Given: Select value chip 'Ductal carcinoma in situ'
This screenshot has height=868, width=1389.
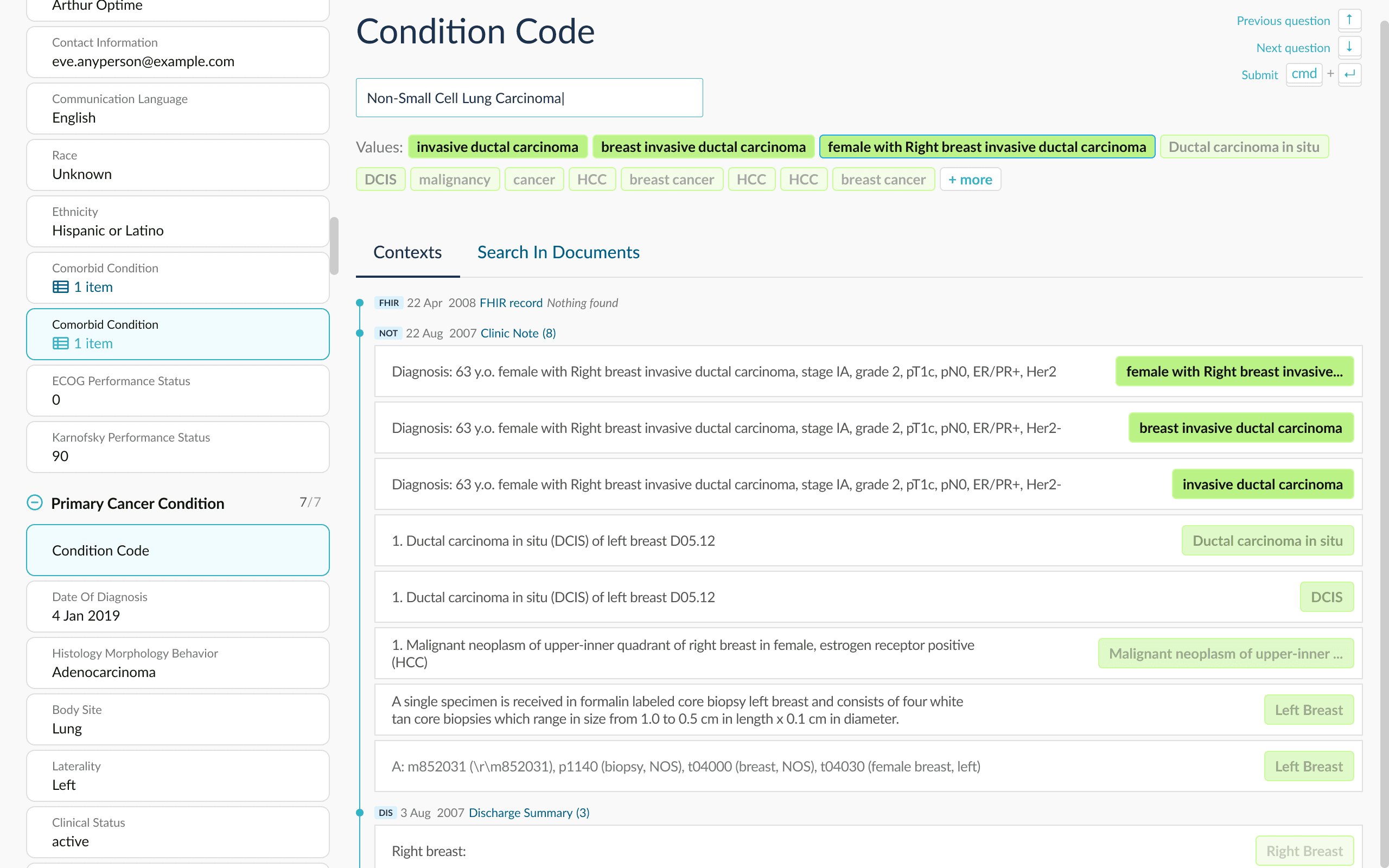Looking at the screenshot, I should pyautogui.click(x=1244, y=146).
